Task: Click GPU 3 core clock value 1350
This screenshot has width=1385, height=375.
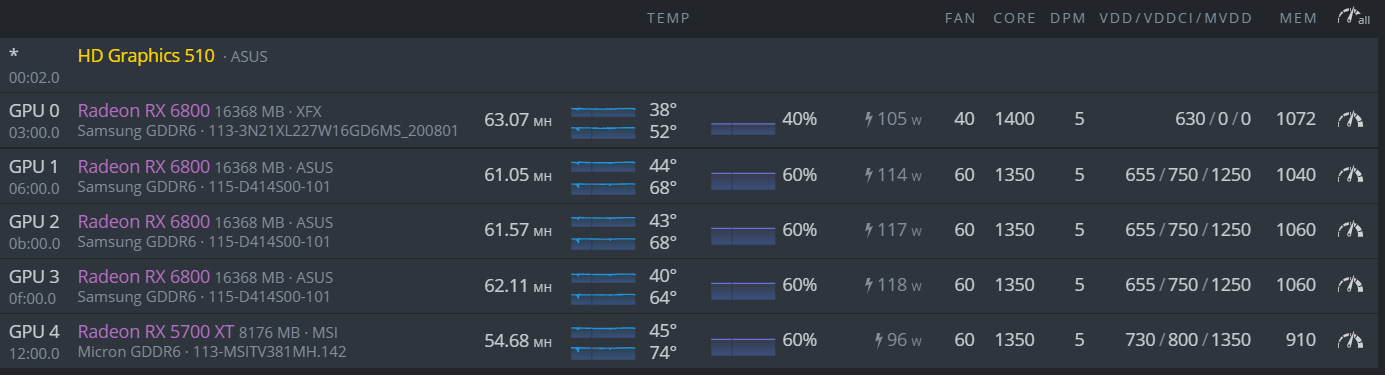Action: [1014, 285]
